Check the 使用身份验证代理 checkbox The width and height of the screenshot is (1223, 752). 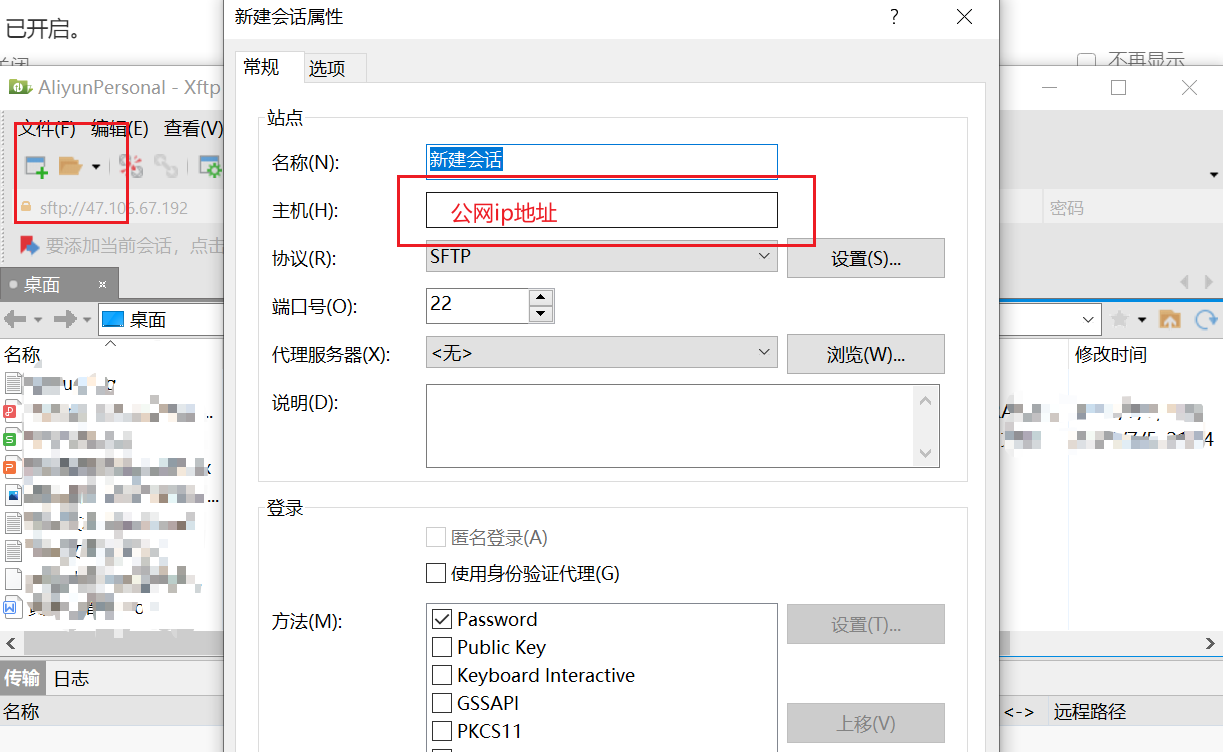point(436,573)
